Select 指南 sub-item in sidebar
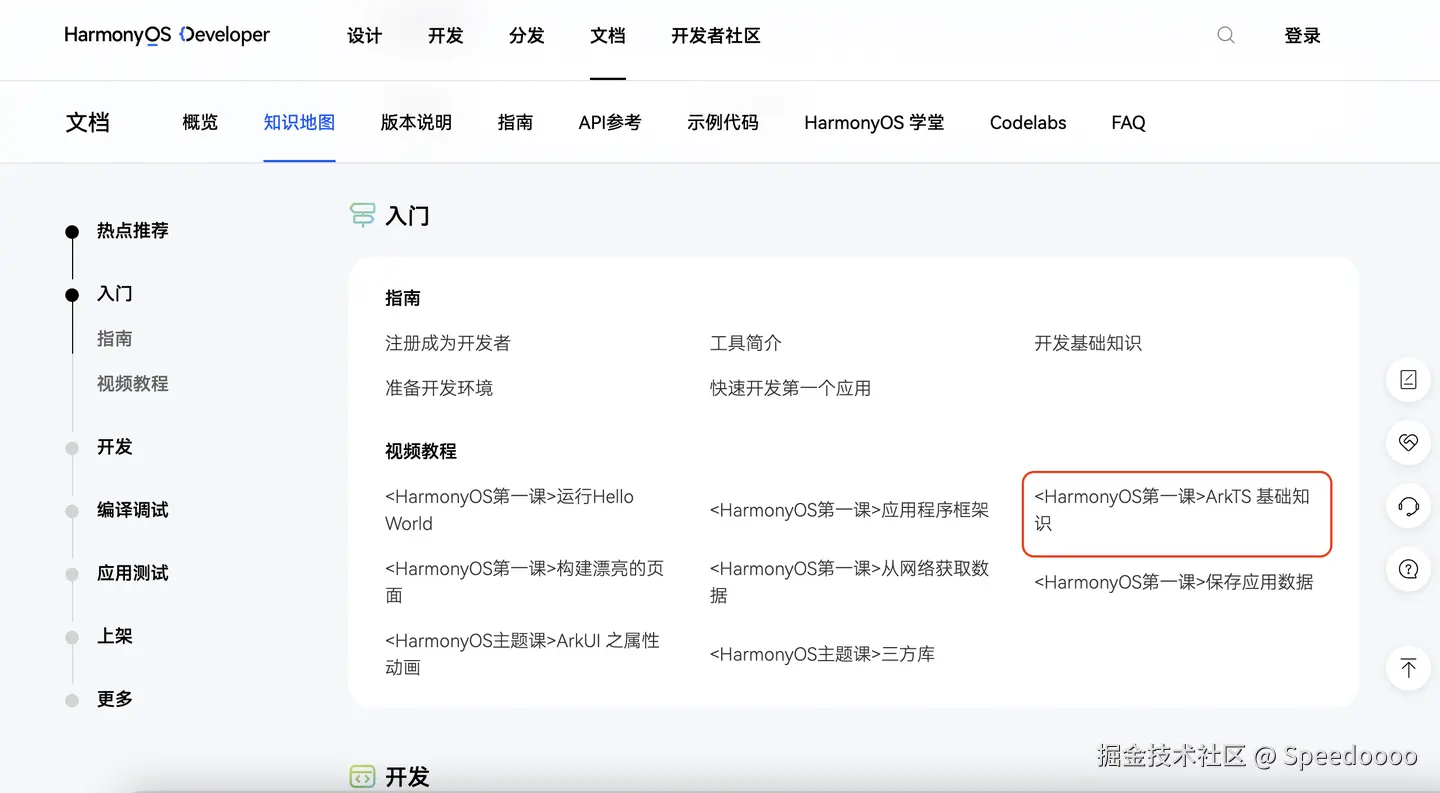This screenshot has width=1440, height=793. point(114,339)
